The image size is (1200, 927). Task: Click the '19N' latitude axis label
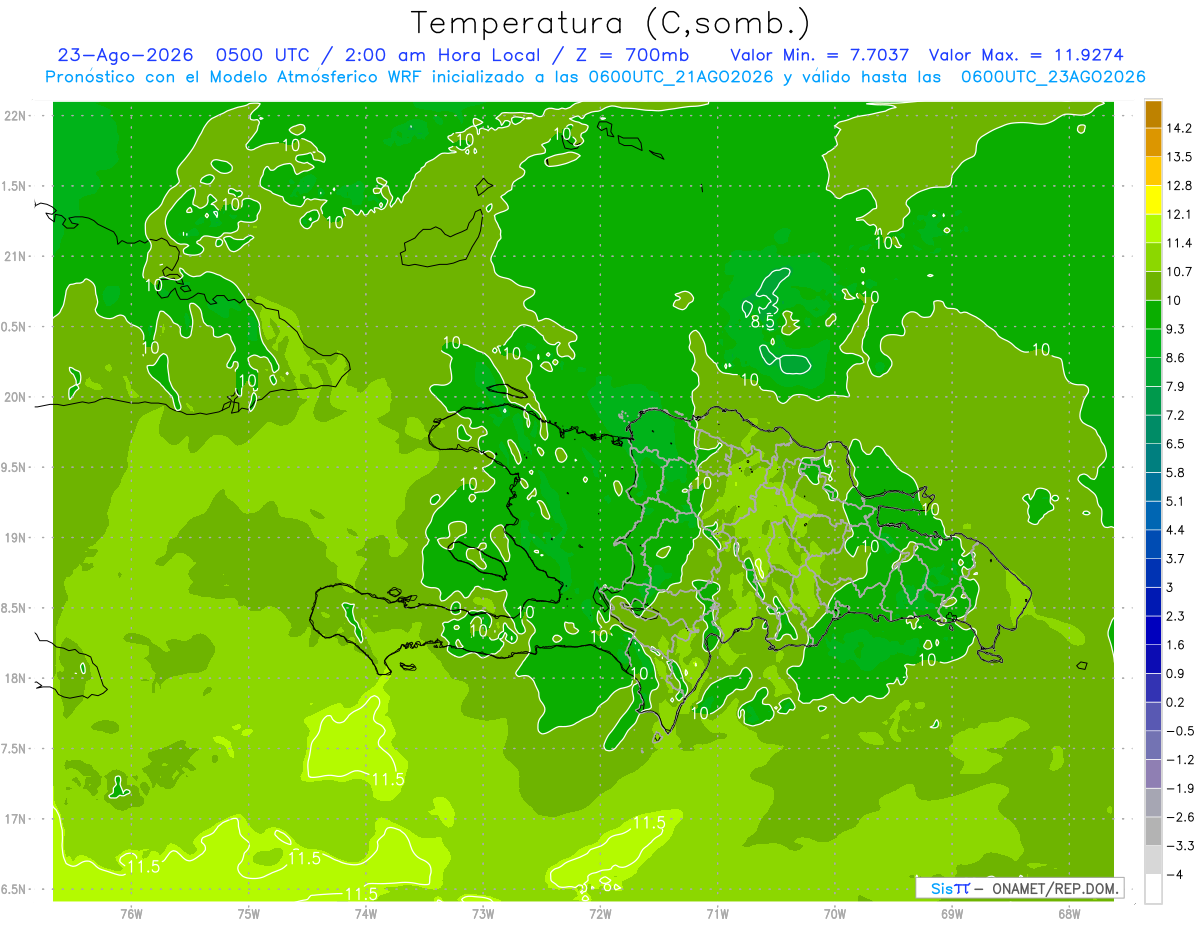coord(16,538)
